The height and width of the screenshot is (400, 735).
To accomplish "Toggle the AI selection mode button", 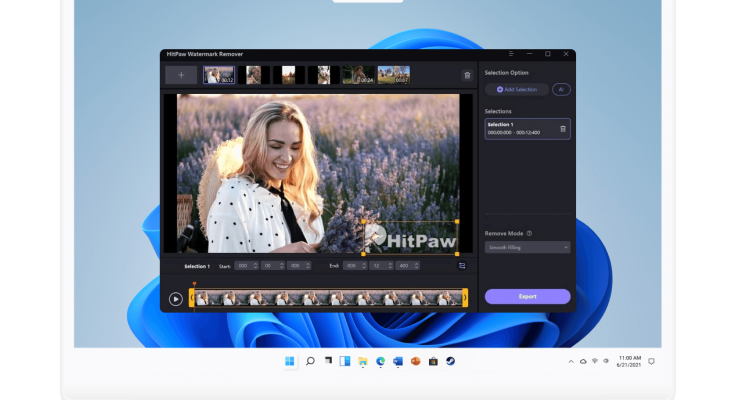I will pyautogui.click(x=561, y=89).
